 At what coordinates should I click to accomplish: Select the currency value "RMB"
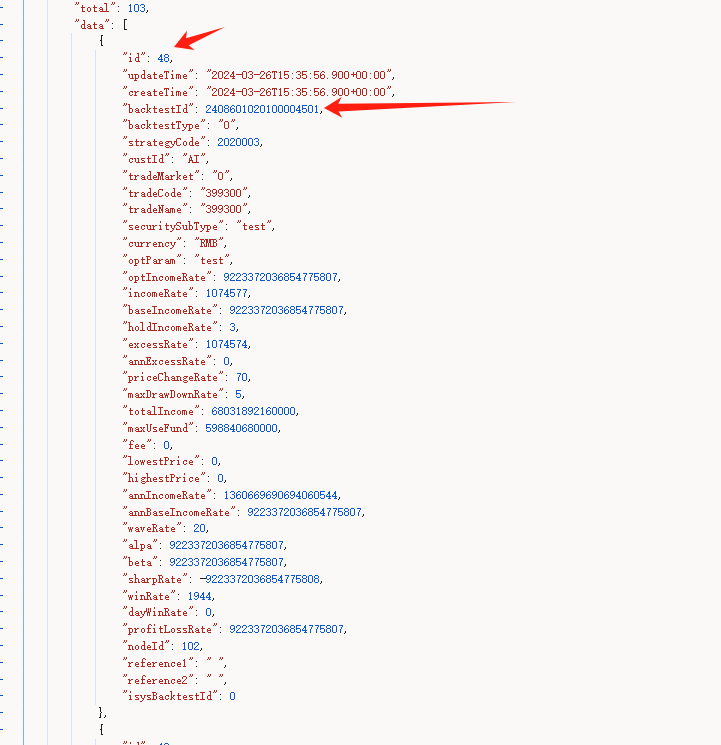(209, 243)
